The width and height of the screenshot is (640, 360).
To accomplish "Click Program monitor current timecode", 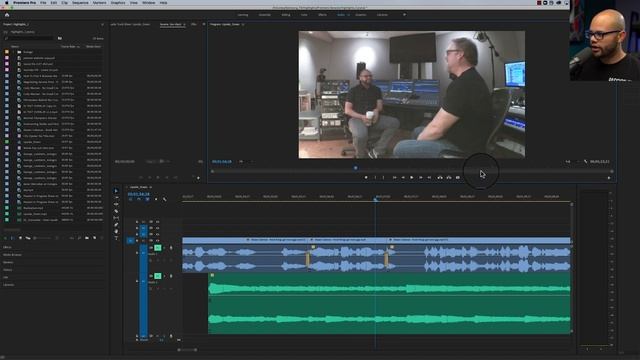I will 222,162.
